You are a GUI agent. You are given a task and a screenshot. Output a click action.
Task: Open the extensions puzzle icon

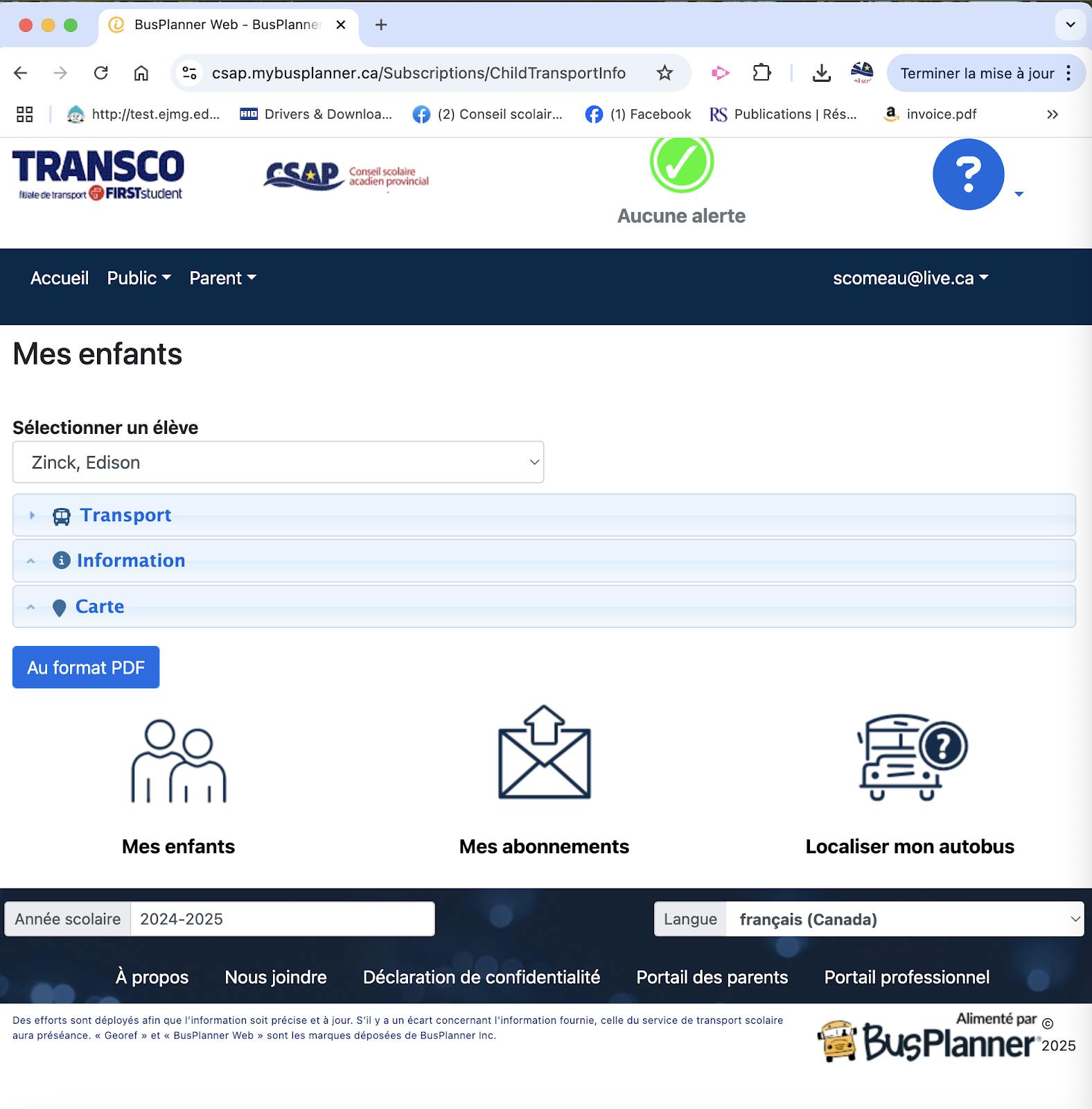tap(761, 73)
